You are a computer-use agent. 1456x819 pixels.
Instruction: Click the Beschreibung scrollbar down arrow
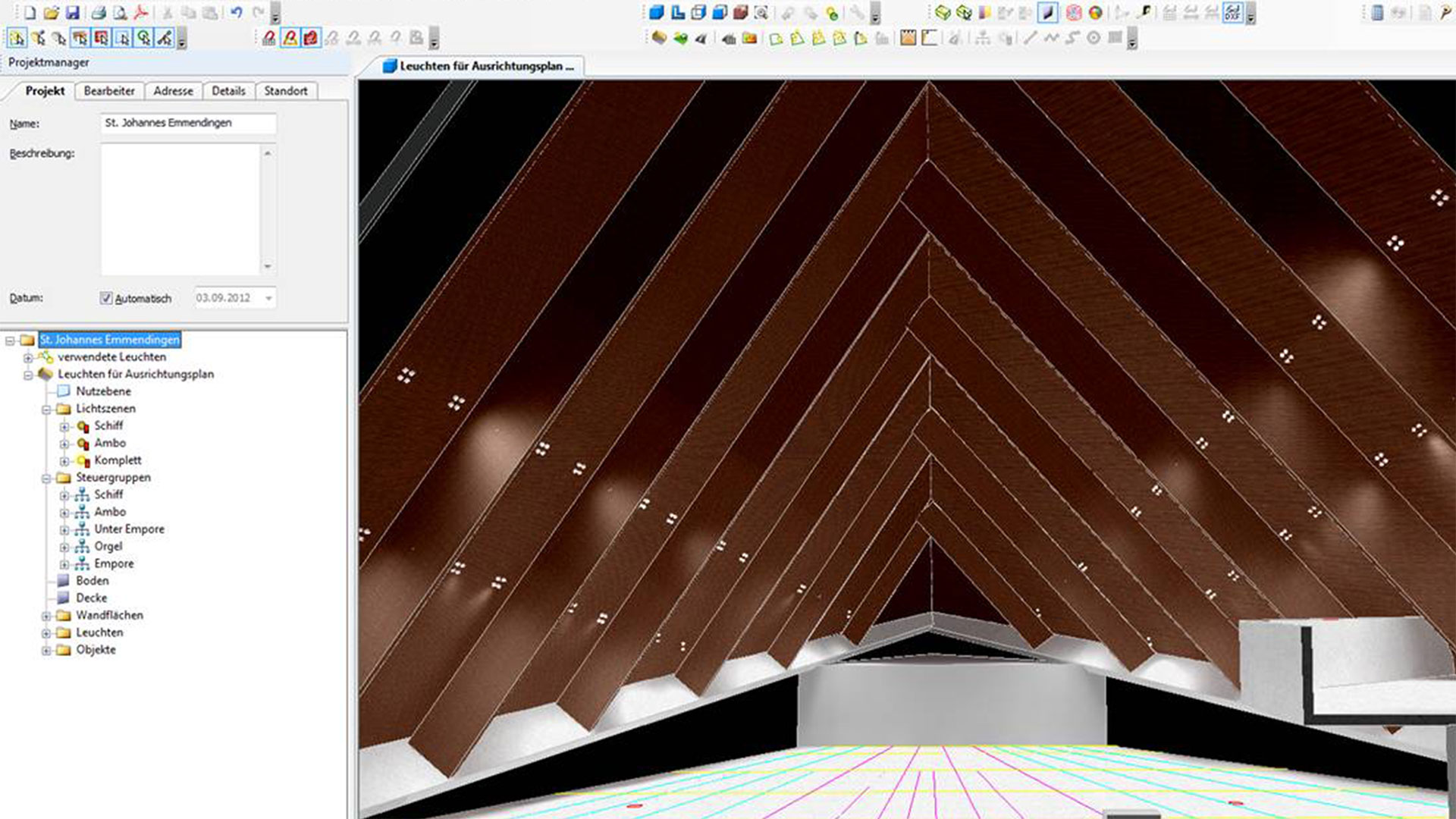(x=267, y=266)
